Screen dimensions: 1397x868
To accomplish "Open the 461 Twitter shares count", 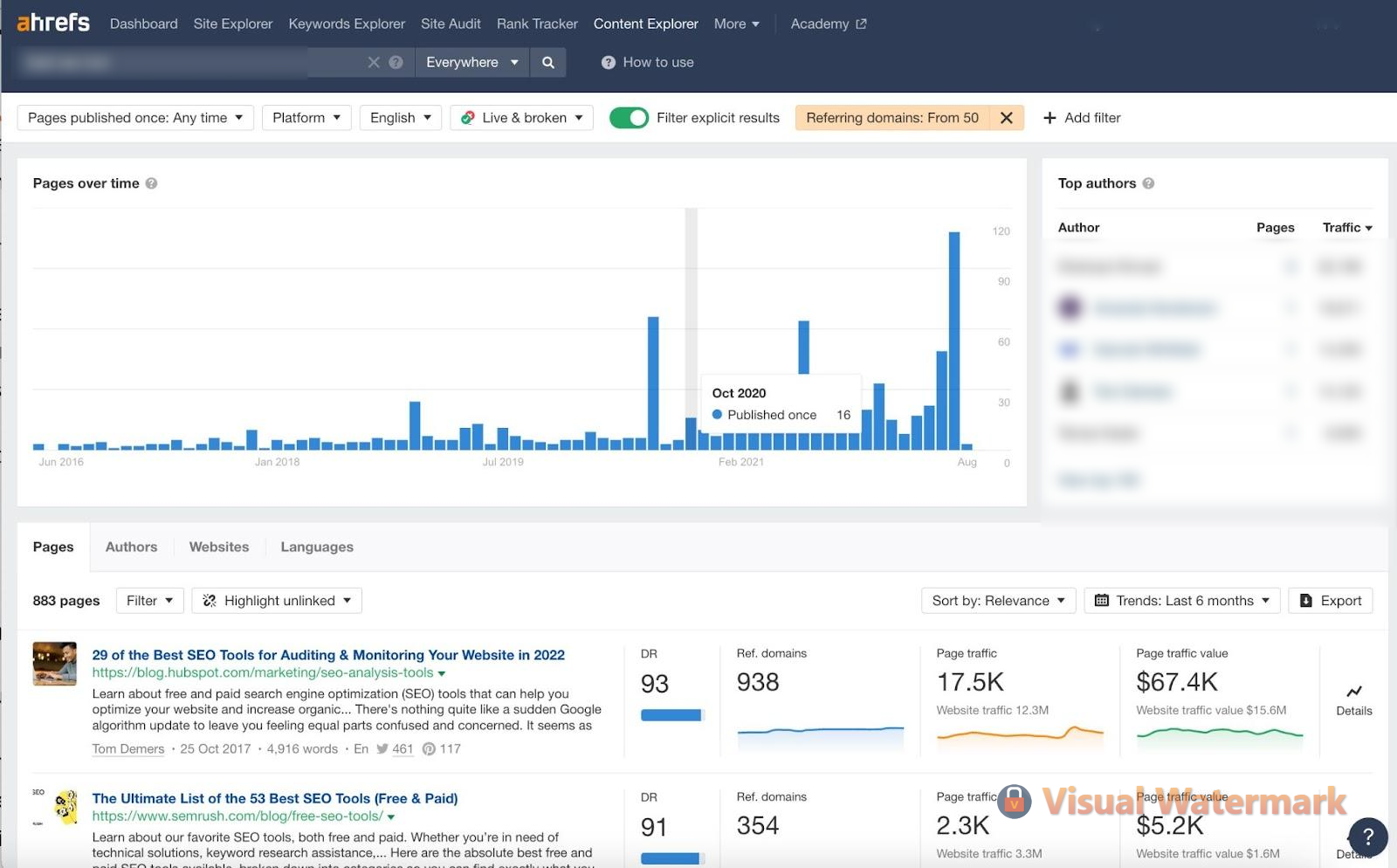I will click(x=403, y=749).
